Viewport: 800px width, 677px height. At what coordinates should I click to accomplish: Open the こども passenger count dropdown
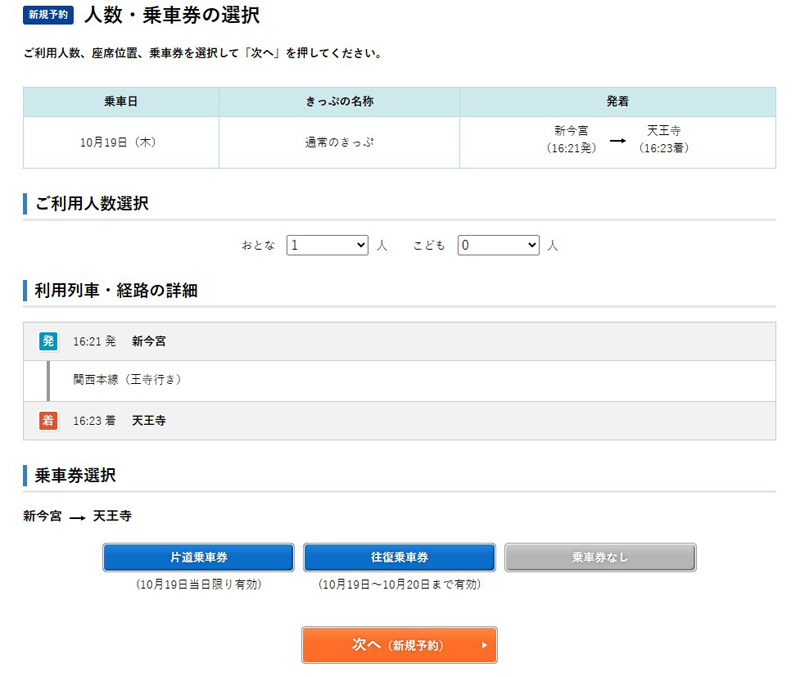click(498, 245)
